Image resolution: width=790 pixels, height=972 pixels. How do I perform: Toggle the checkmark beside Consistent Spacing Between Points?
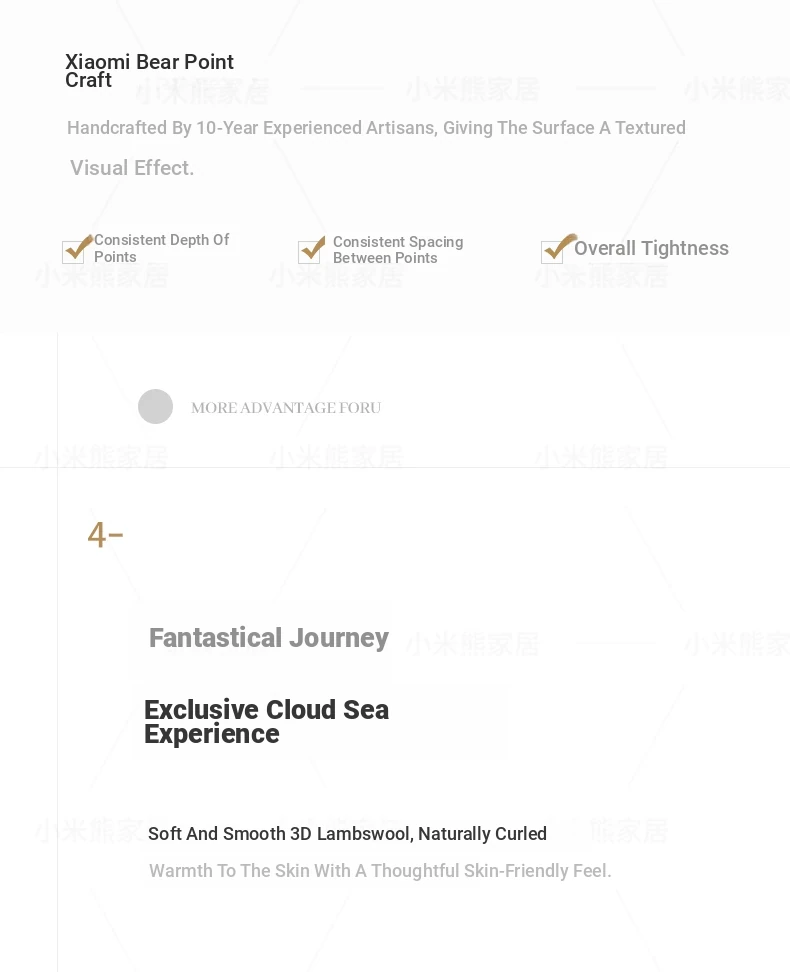click(311, 250)
